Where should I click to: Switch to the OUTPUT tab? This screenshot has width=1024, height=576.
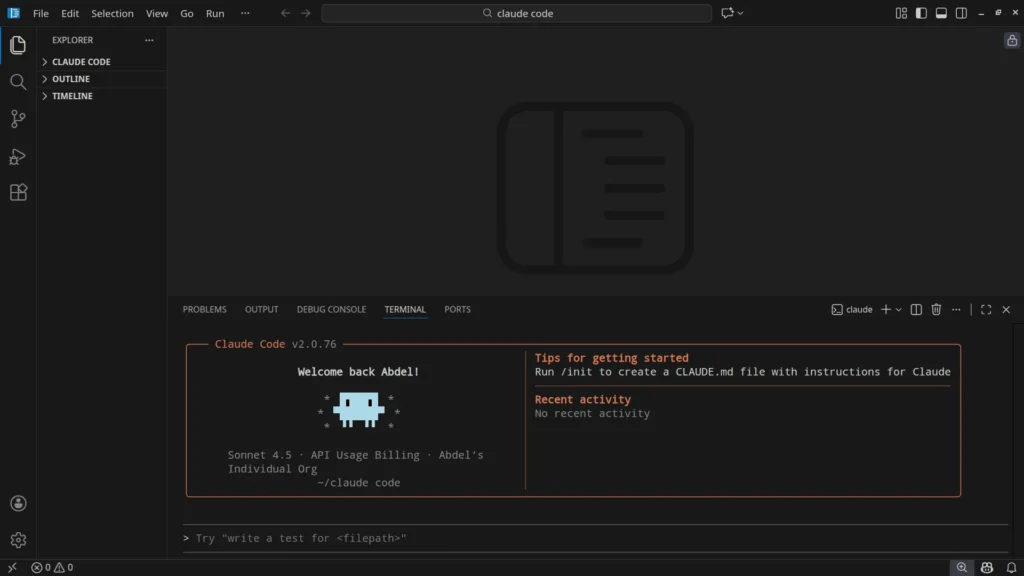pos(261,310)
